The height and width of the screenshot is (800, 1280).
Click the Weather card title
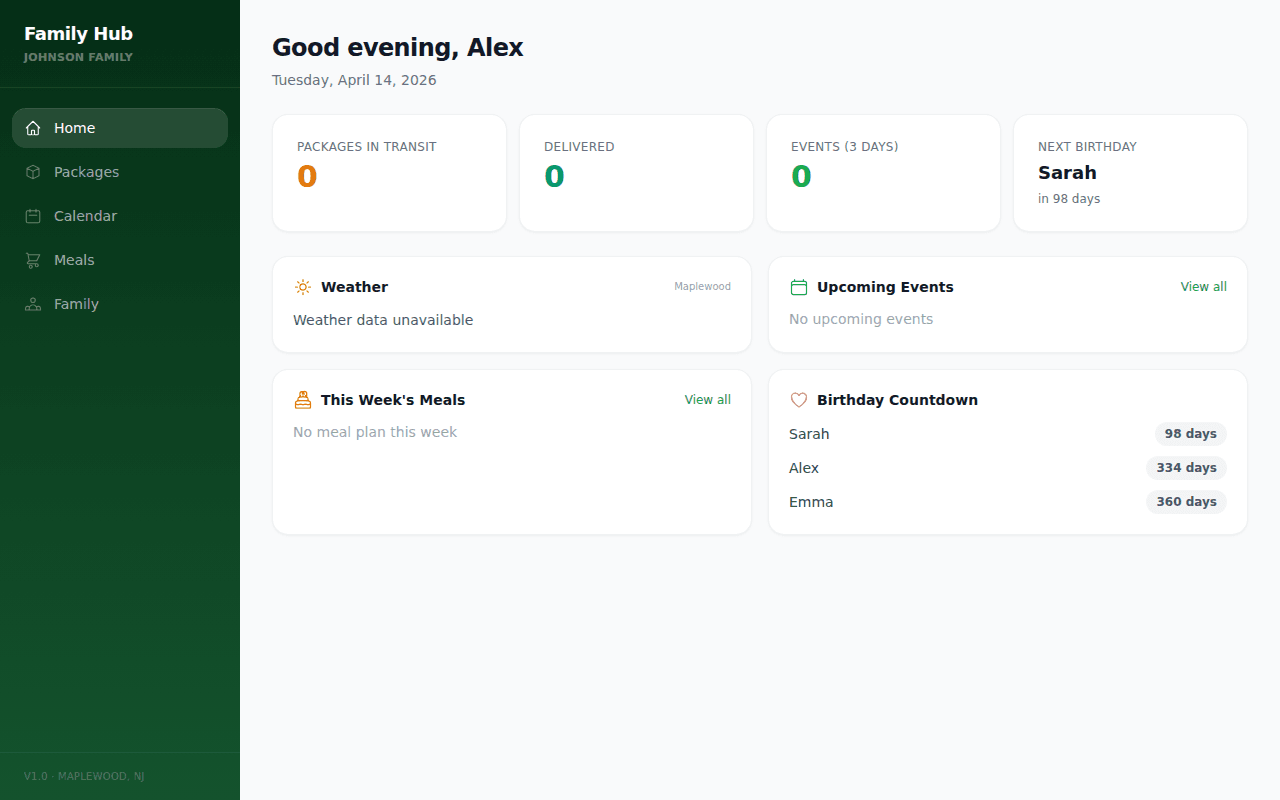pyautogui.click(x=354, y=287)
